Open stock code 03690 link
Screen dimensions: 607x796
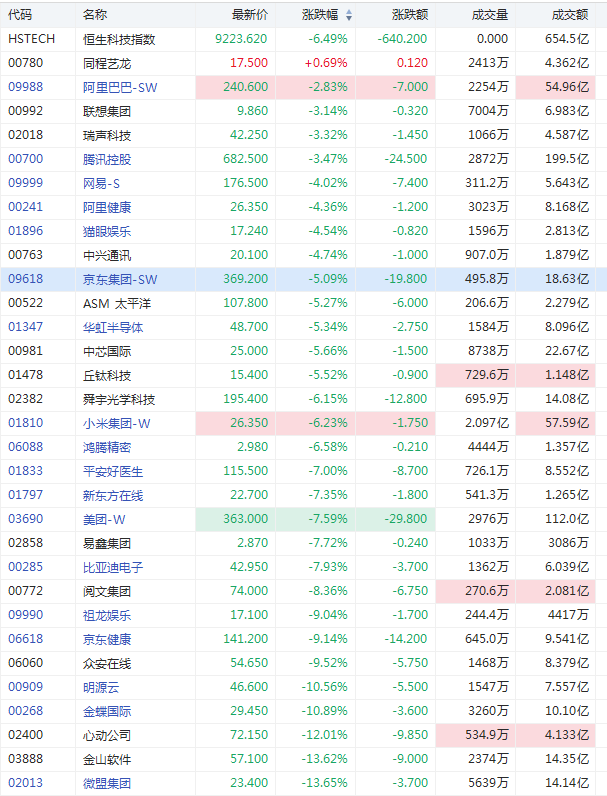pyautogui.click(x=25, y=519)
